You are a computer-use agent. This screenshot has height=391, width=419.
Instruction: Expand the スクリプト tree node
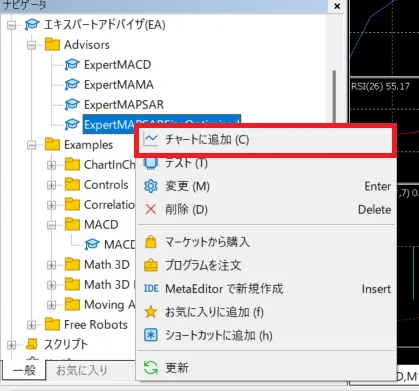(12, 345)
